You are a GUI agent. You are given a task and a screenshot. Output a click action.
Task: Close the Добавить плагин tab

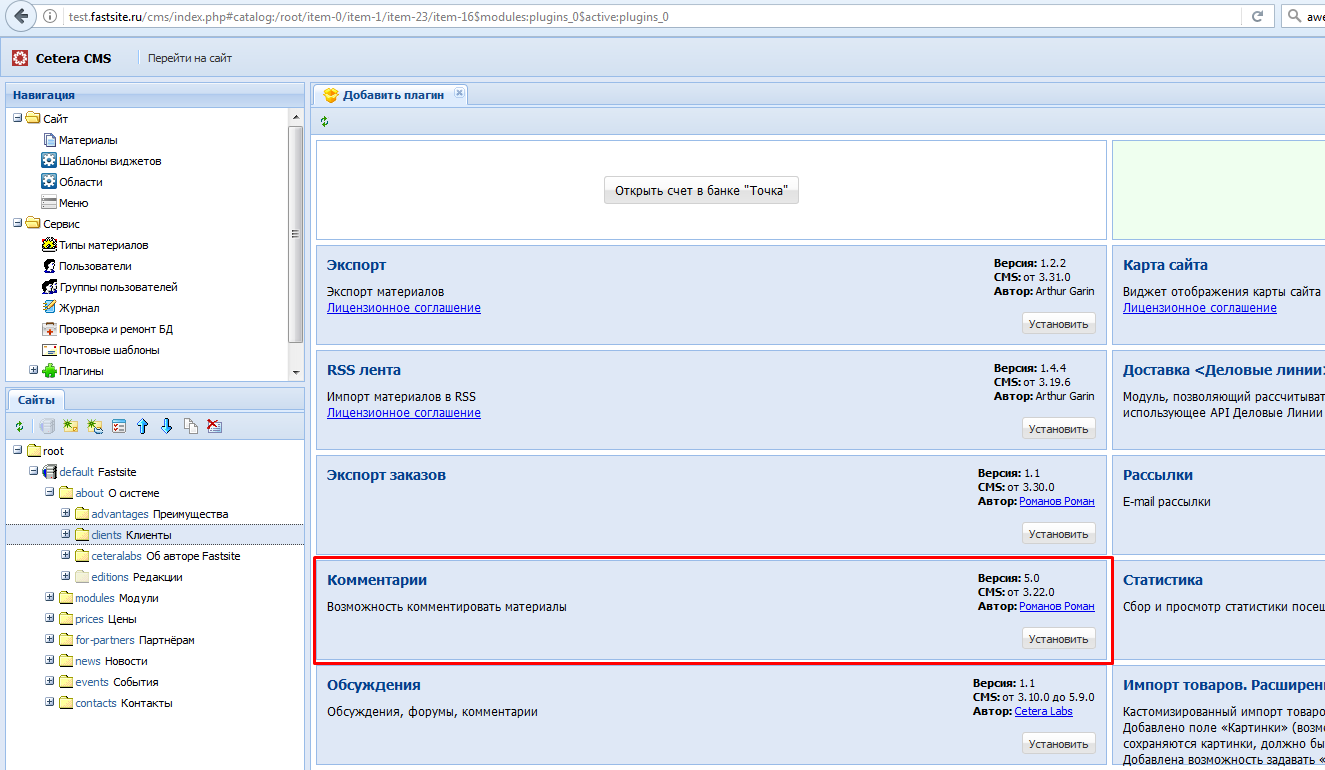point(459,93)
